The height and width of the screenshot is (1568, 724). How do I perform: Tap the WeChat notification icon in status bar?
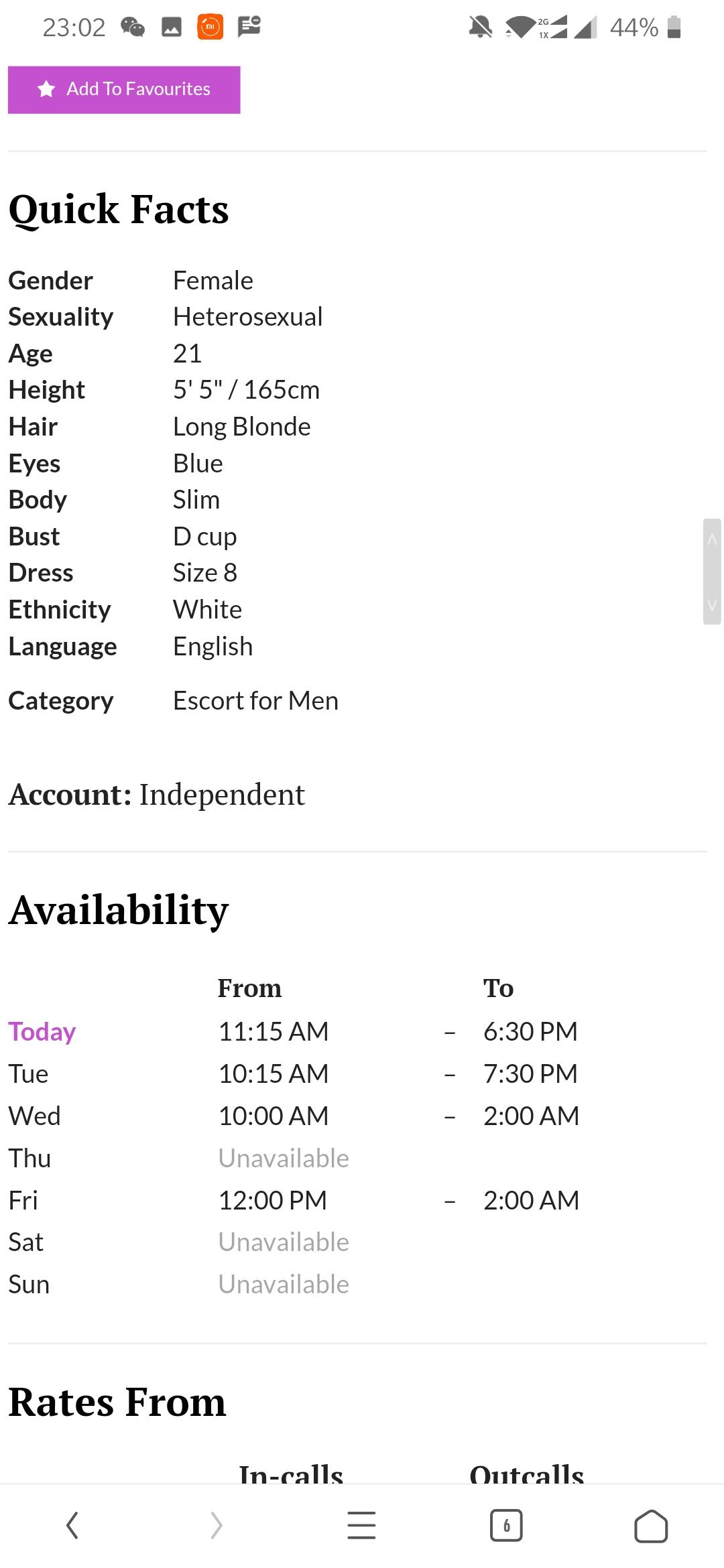click(x=133, y=27)
